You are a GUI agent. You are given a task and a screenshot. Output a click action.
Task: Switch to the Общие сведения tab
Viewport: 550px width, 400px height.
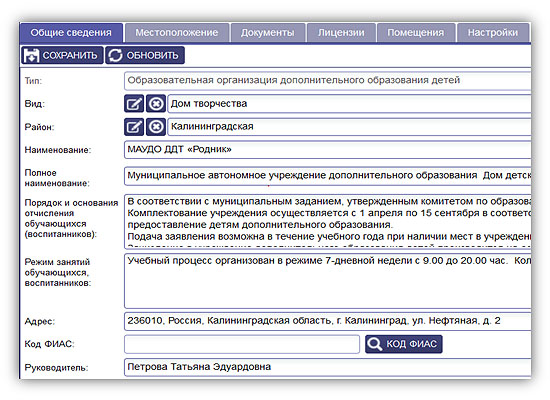[71, 33]
